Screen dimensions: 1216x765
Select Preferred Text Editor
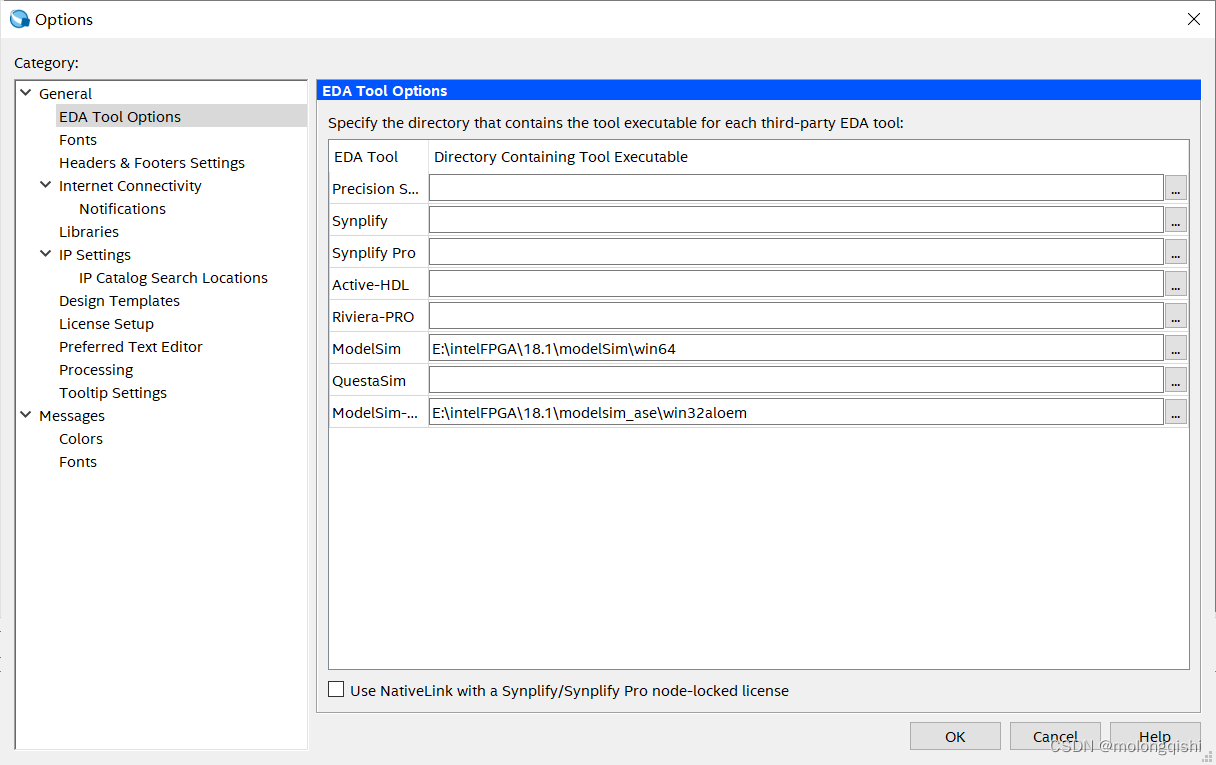pyautogui.click(x=131, y=346)
